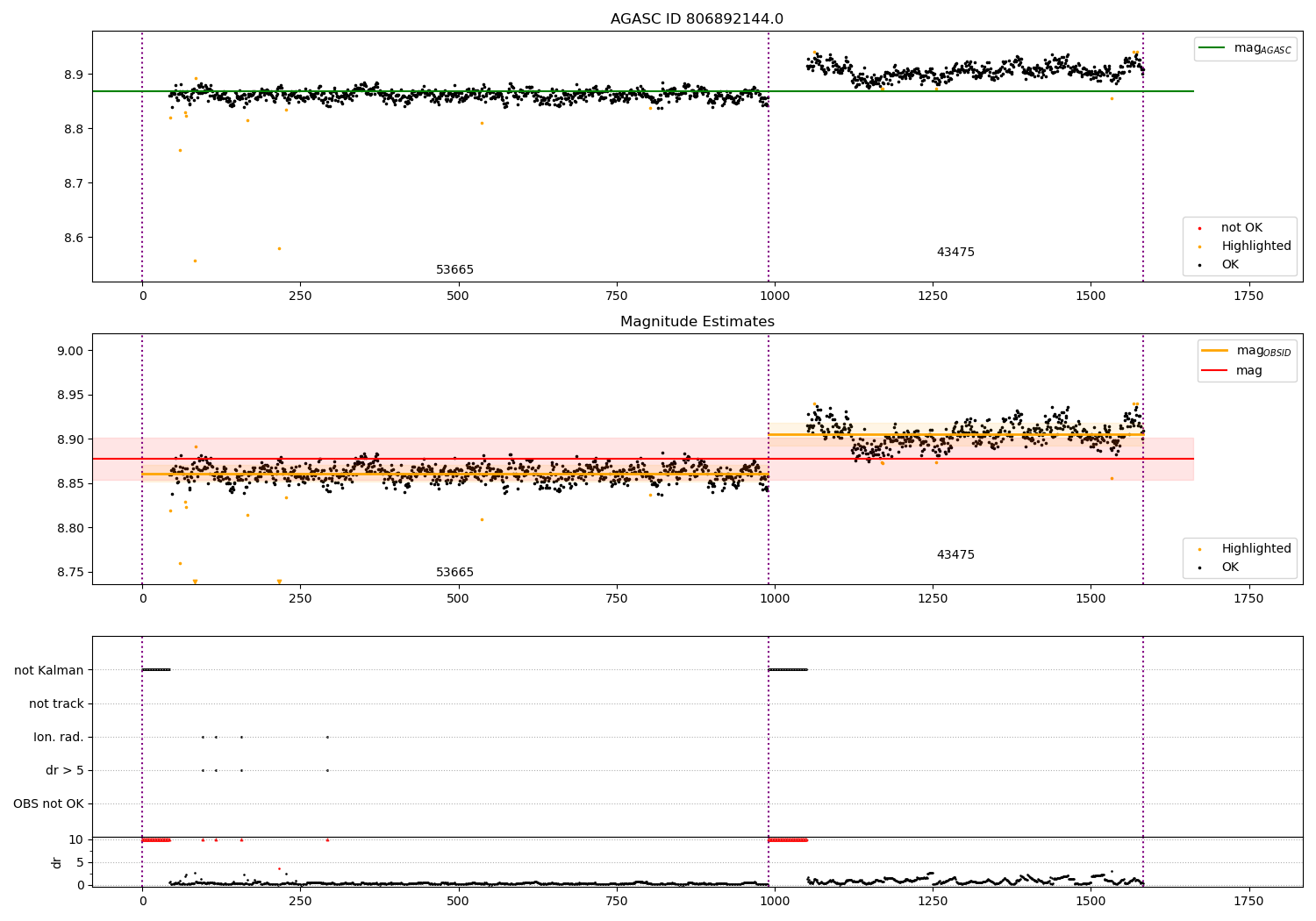1316x921 pixels.
Task: Click the '8.9' y-axis tick label
Action: coord(75,75)
